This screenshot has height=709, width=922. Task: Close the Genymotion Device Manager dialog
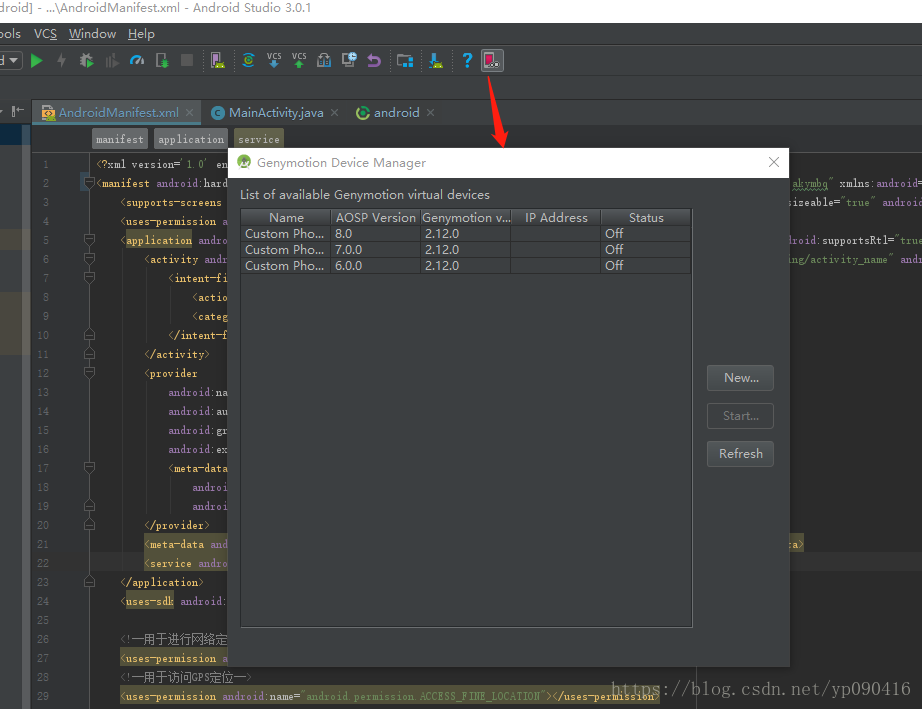tap(773, 163)
